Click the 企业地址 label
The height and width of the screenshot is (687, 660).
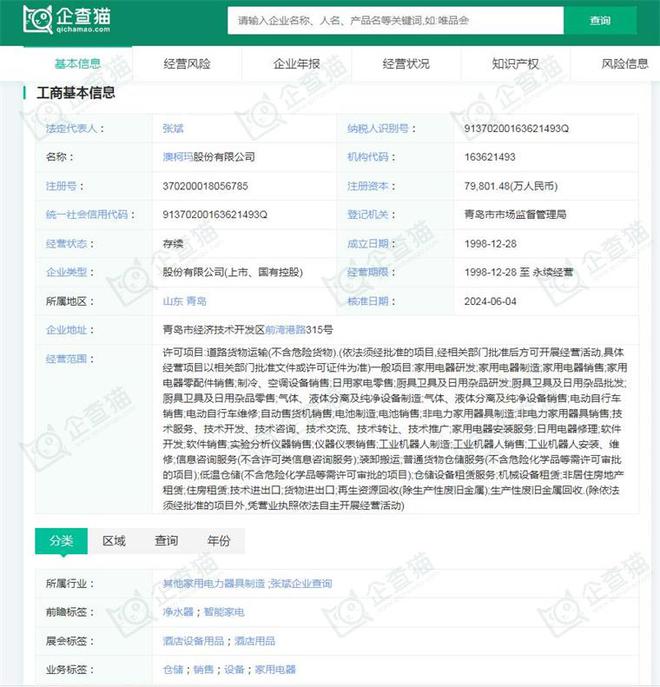(66, 330)
